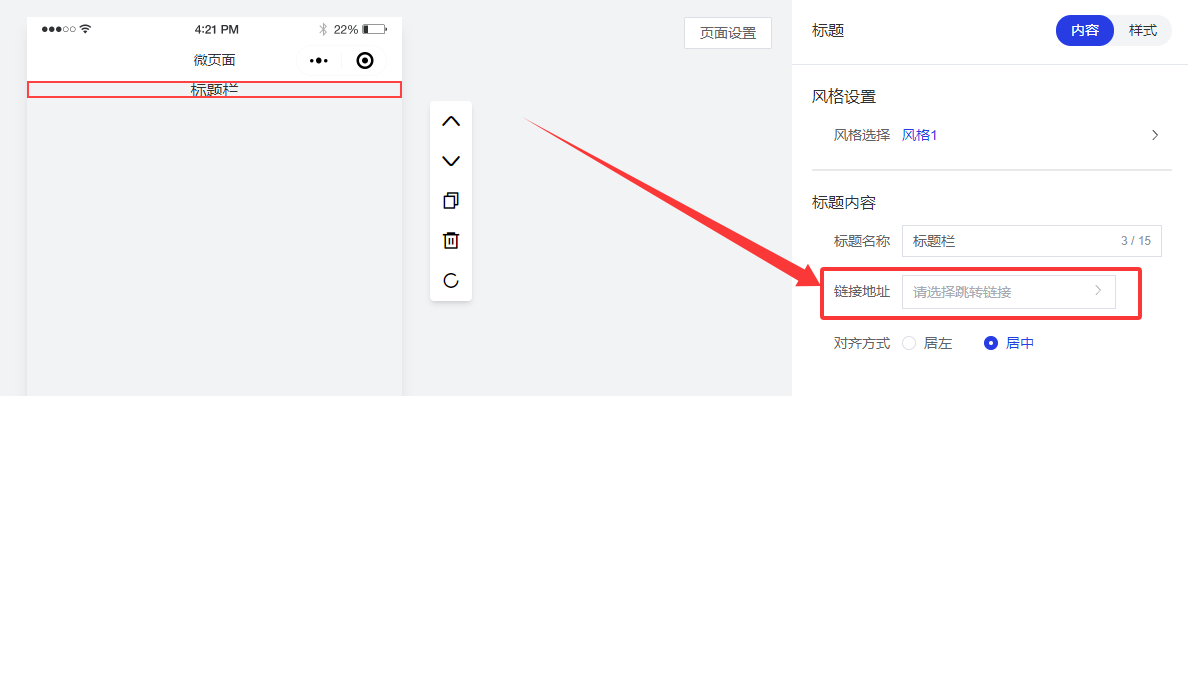Duplicate the component using the copy icon
The width and height of the screenshot is (1188, 677).
click(450, 201)
